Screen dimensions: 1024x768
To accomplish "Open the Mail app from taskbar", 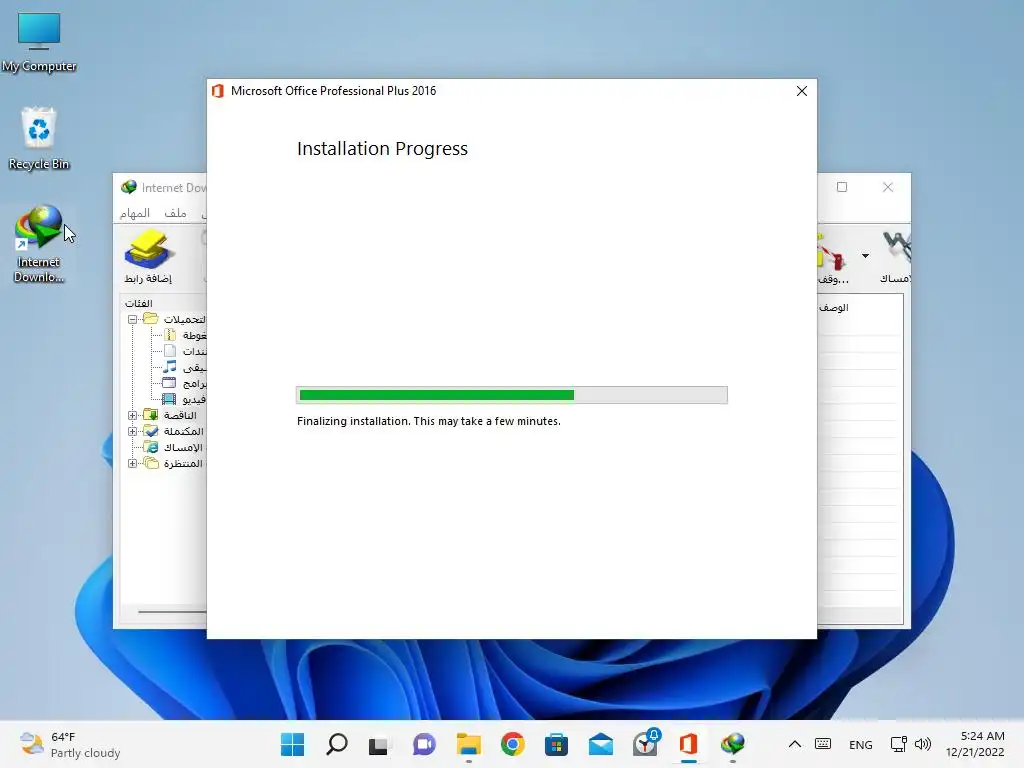I will coord(601,744).
